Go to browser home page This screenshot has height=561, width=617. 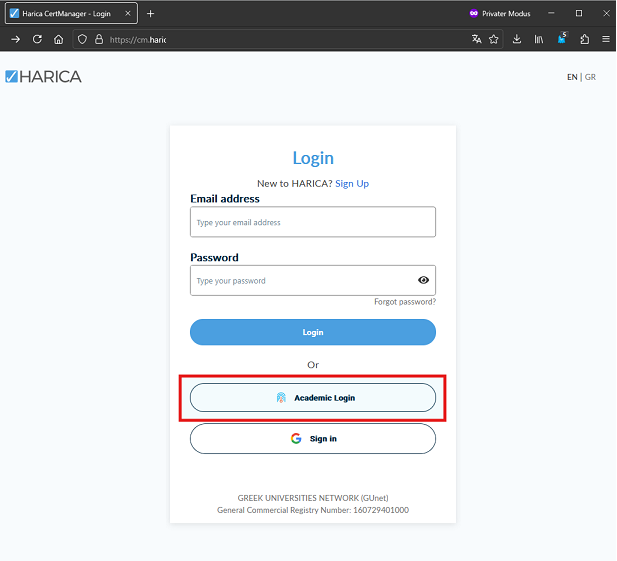pos(59,39)
